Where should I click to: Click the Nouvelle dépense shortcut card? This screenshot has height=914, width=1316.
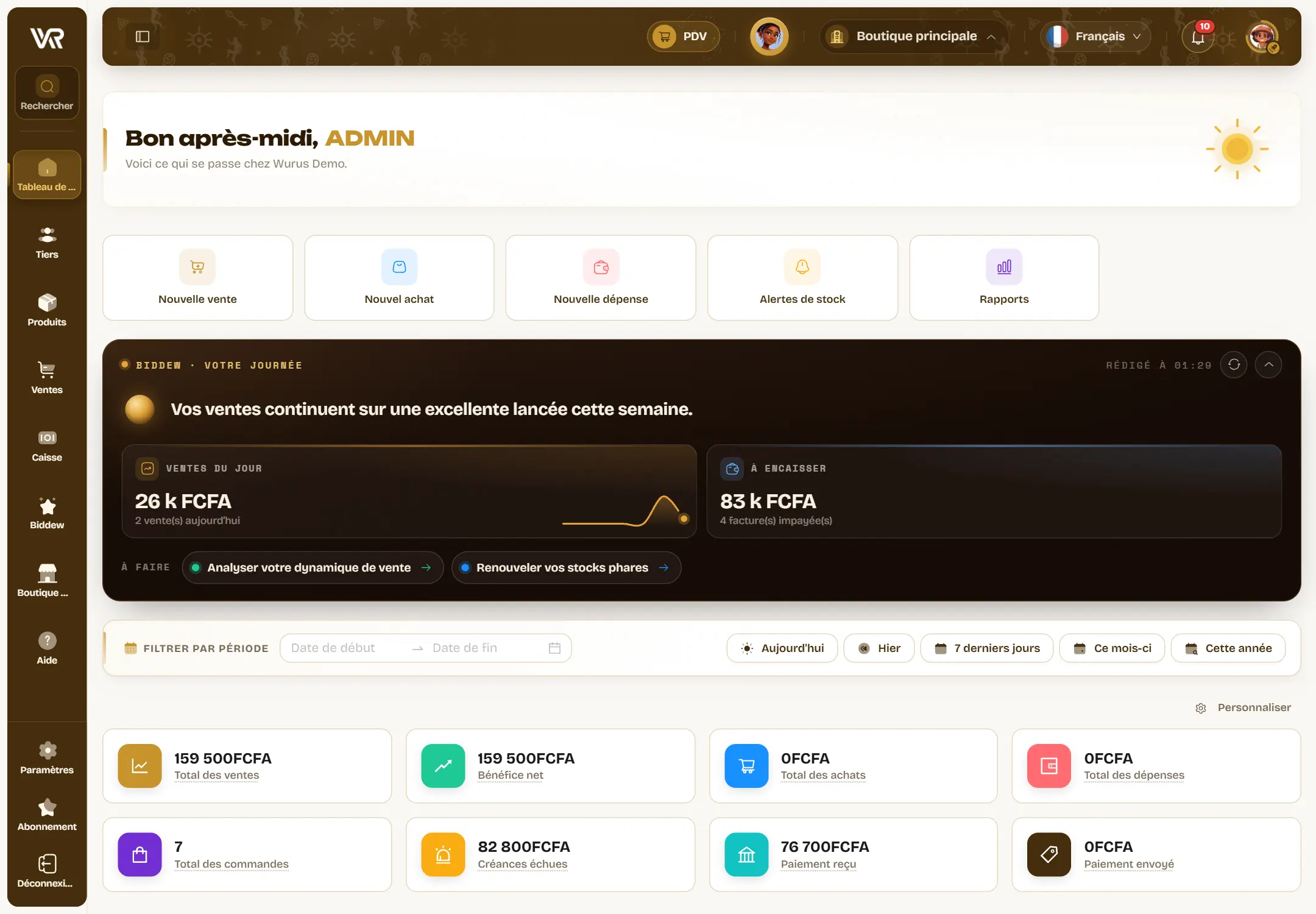[601, 278]
